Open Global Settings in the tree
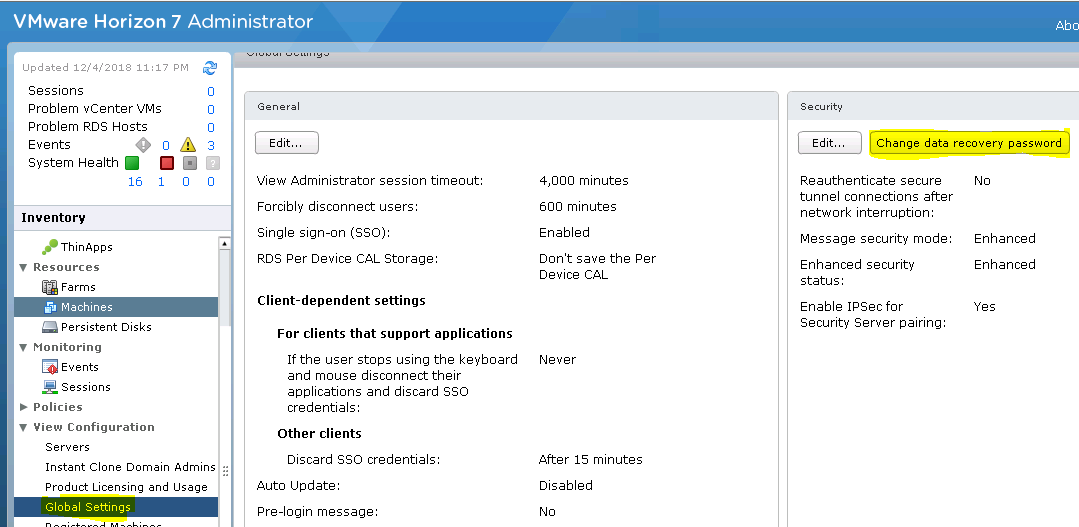This screenshot has width=1079, height=527. click(88, 507)
